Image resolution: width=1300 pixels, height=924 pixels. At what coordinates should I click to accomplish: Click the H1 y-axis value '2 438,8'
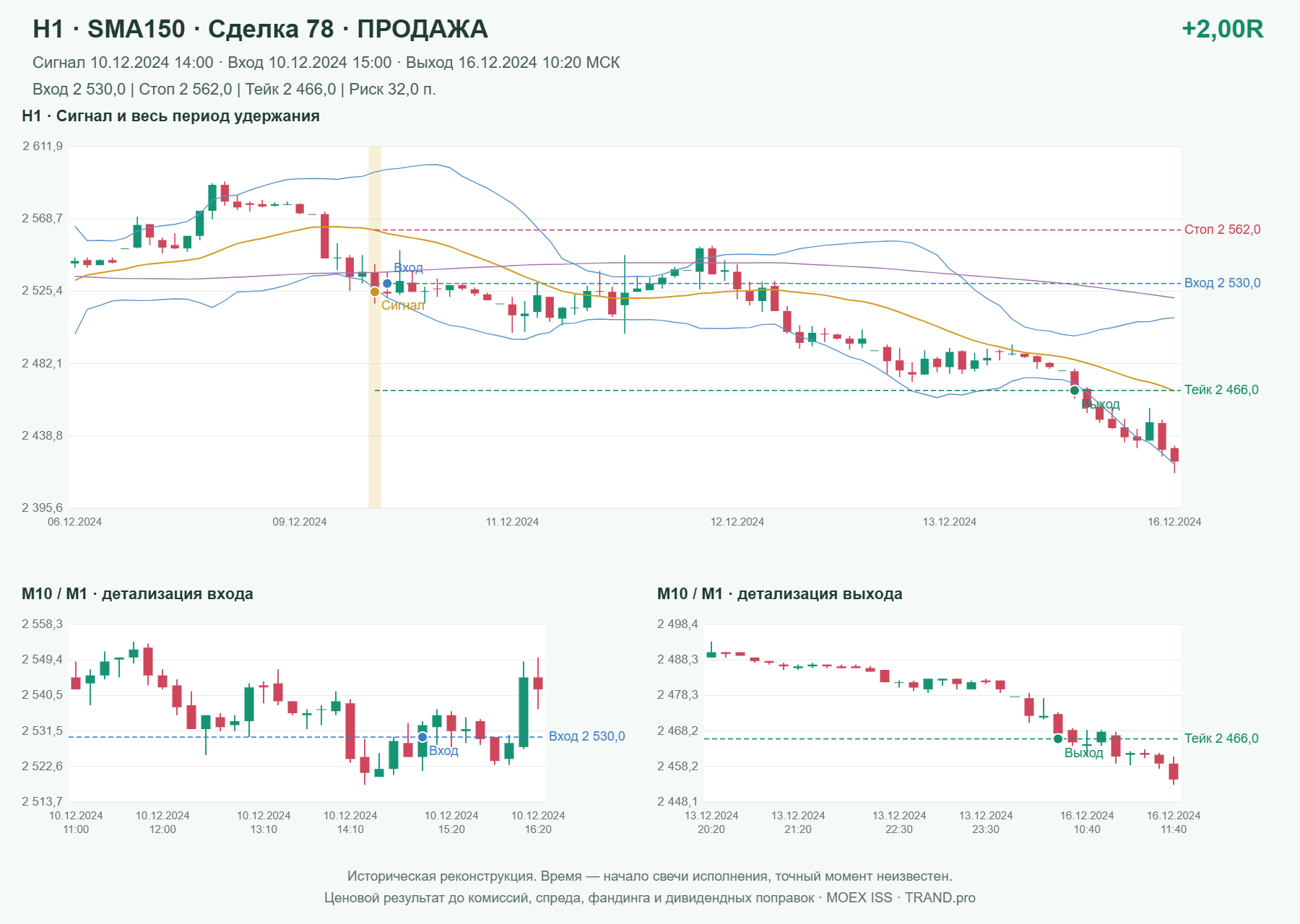pyautogui.click(x=43, y=436)
